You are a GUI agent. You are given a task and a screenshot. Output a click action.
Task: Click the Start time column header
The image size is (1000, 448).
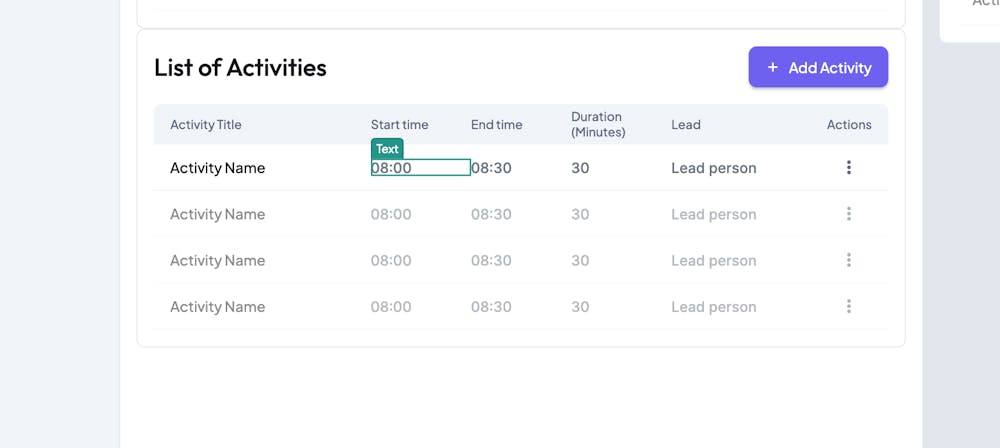coord(399,125)
